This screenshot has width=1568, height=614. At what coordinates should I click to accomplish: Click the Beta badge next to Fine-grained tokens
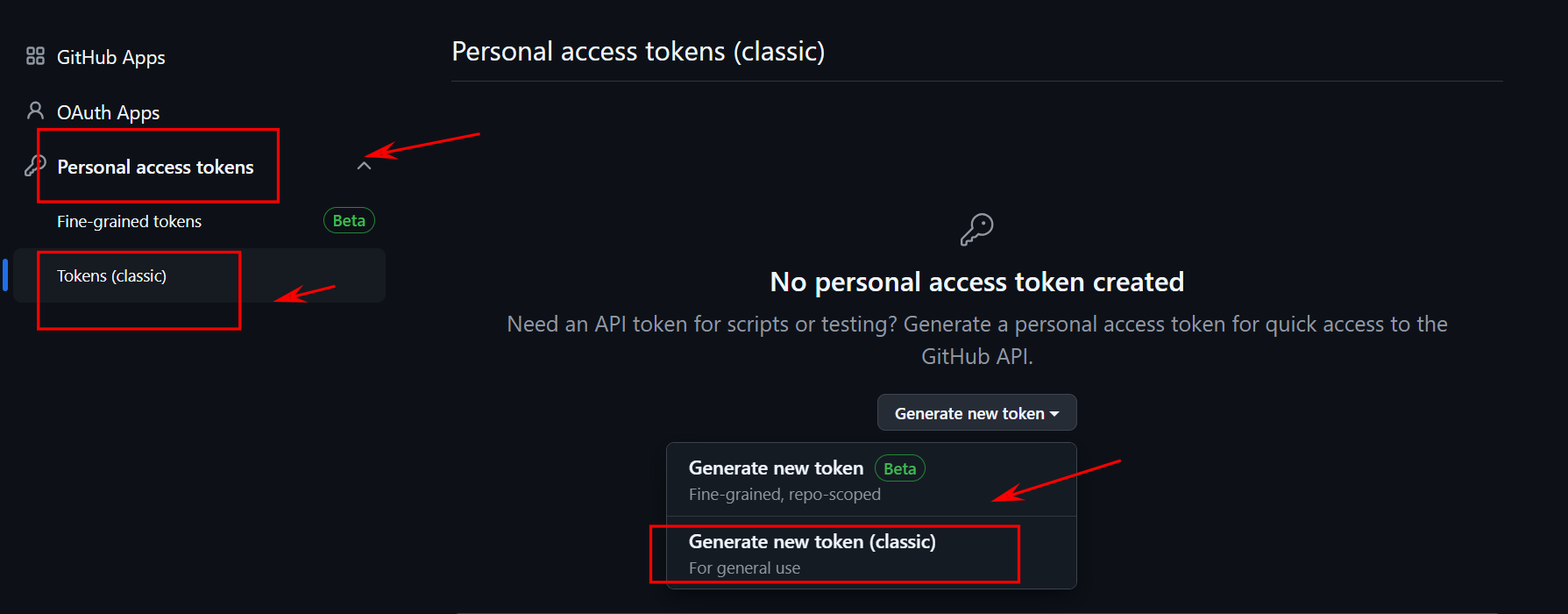(x=349, y=220)
